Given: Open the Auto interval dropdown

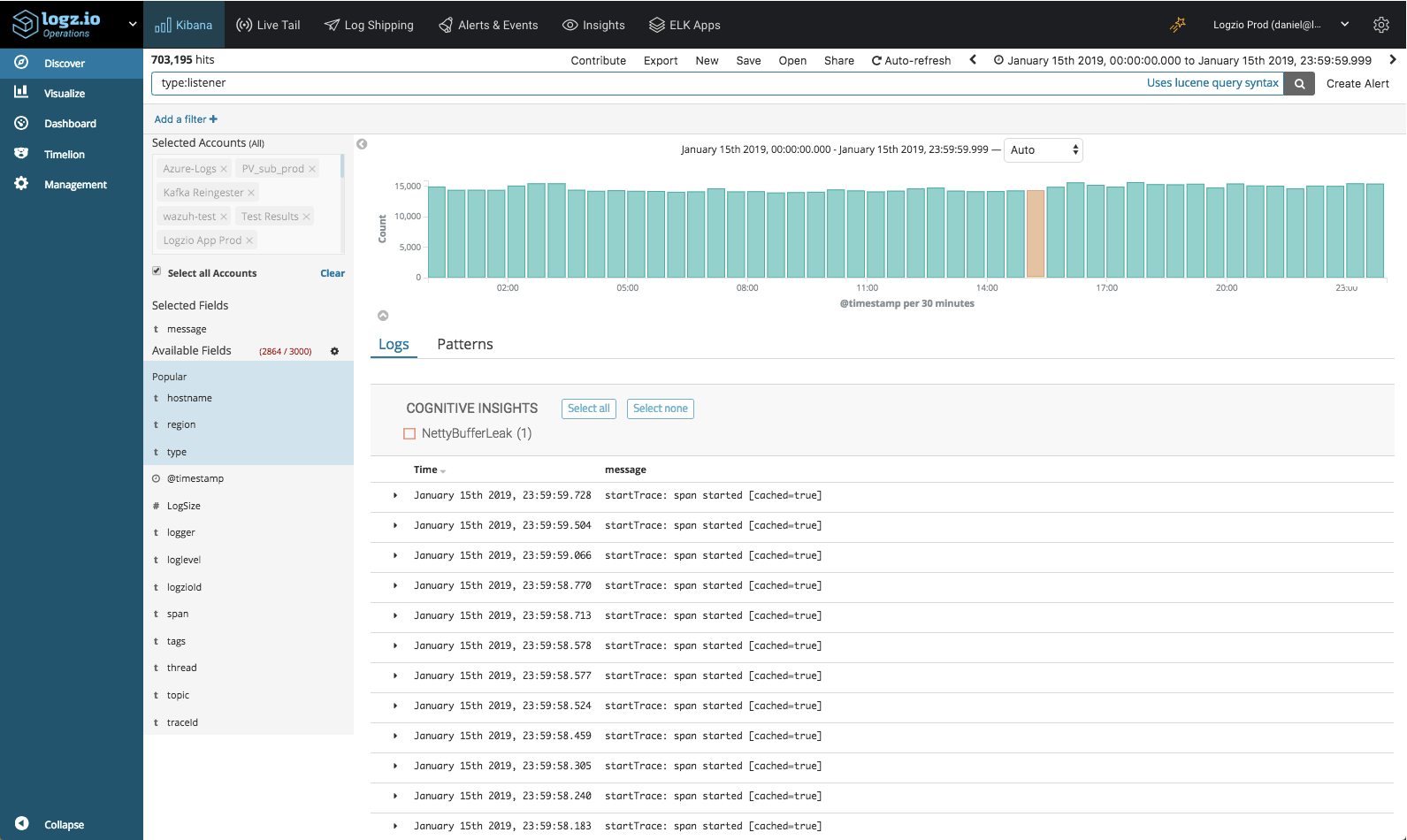Looking at the screenshot, I should click(x=1044, y=150).
